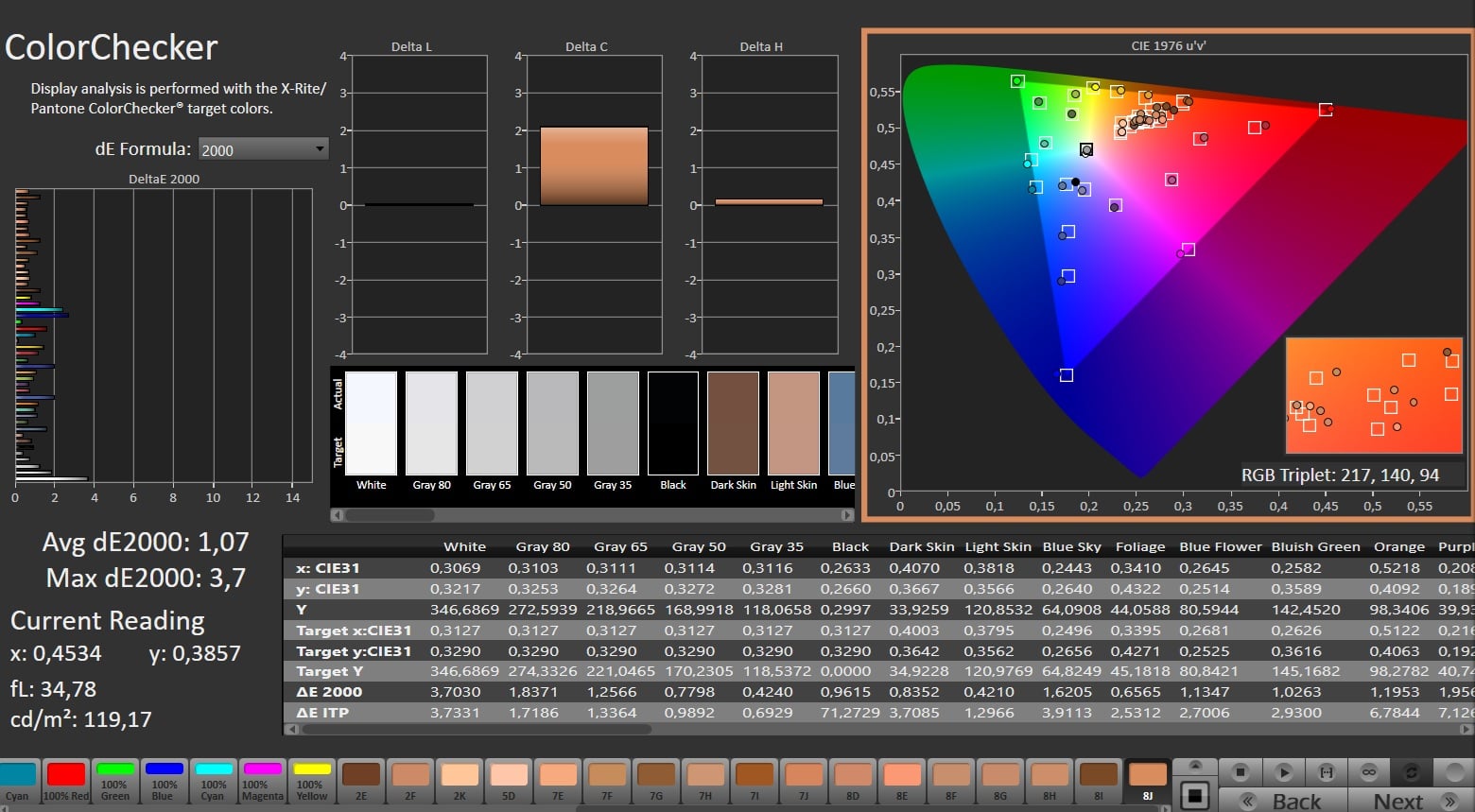Click the Foliage column header in table
The image size is (1475, 812).
(x=1139, y=546)
